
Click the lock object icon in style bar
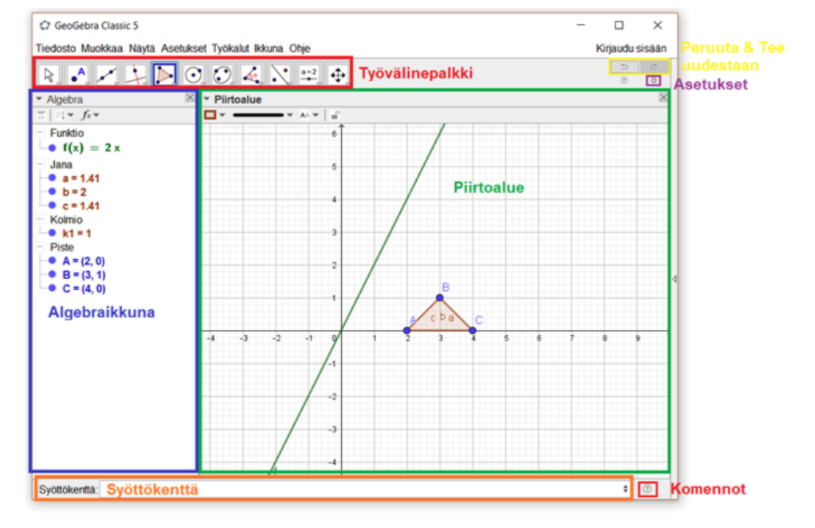[x=335, y=115]
